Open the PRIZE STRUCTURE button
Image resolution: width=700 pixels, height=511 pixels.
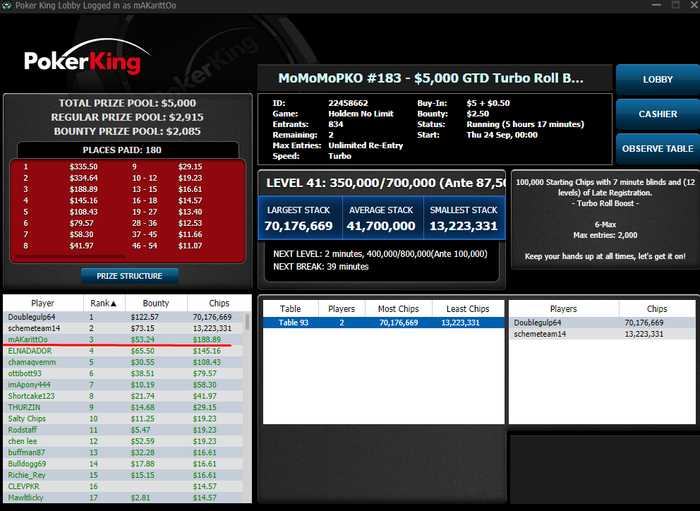pos(129,276)
